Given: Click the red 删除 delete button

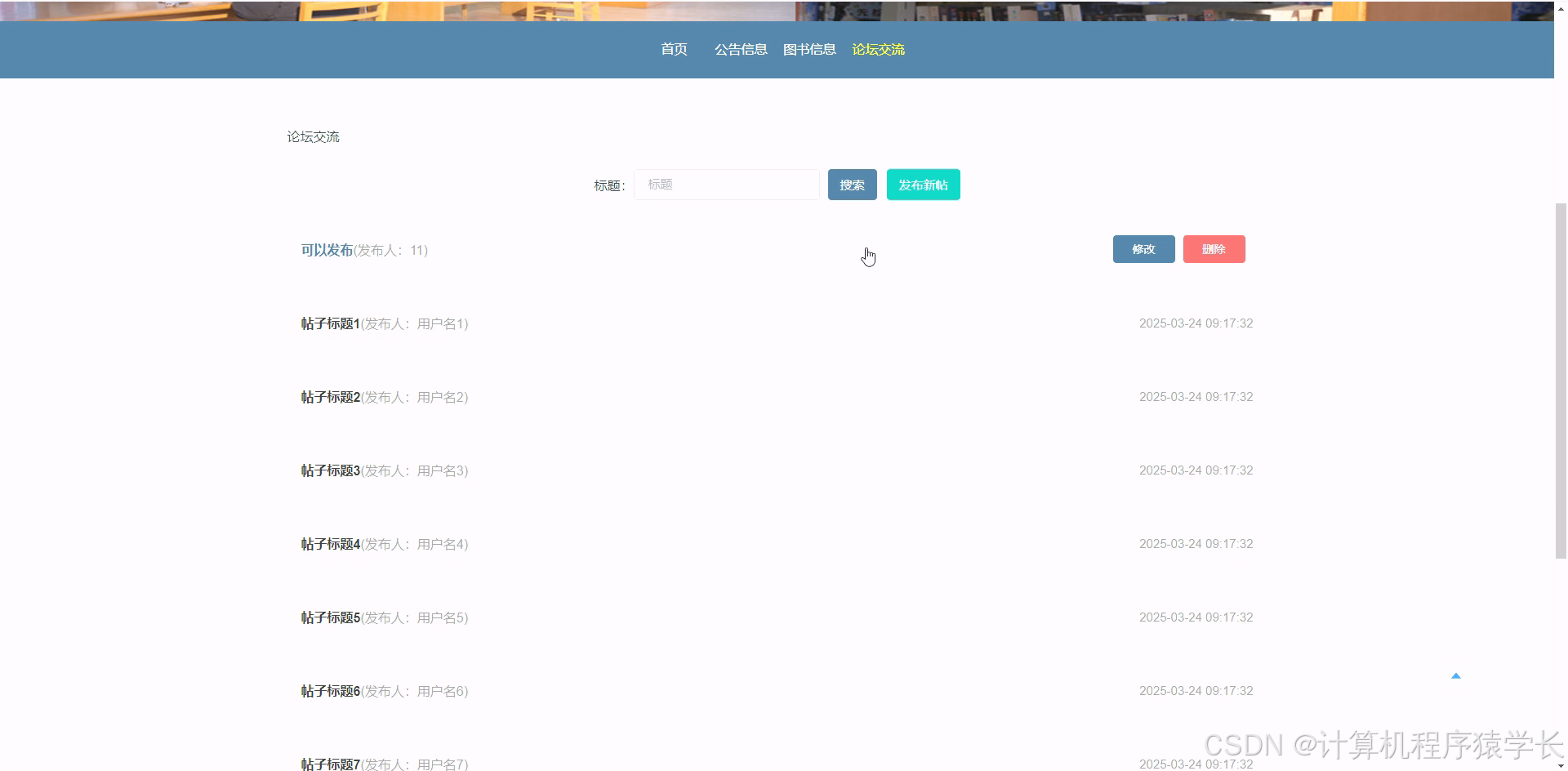Looking at the screenshot, I should pos(1214,249).
